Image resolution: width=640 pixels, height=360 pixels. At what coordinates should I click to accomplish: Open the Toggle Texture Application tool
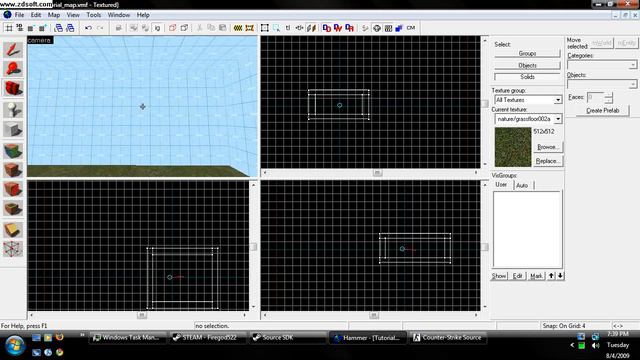(x=13, y=151)
